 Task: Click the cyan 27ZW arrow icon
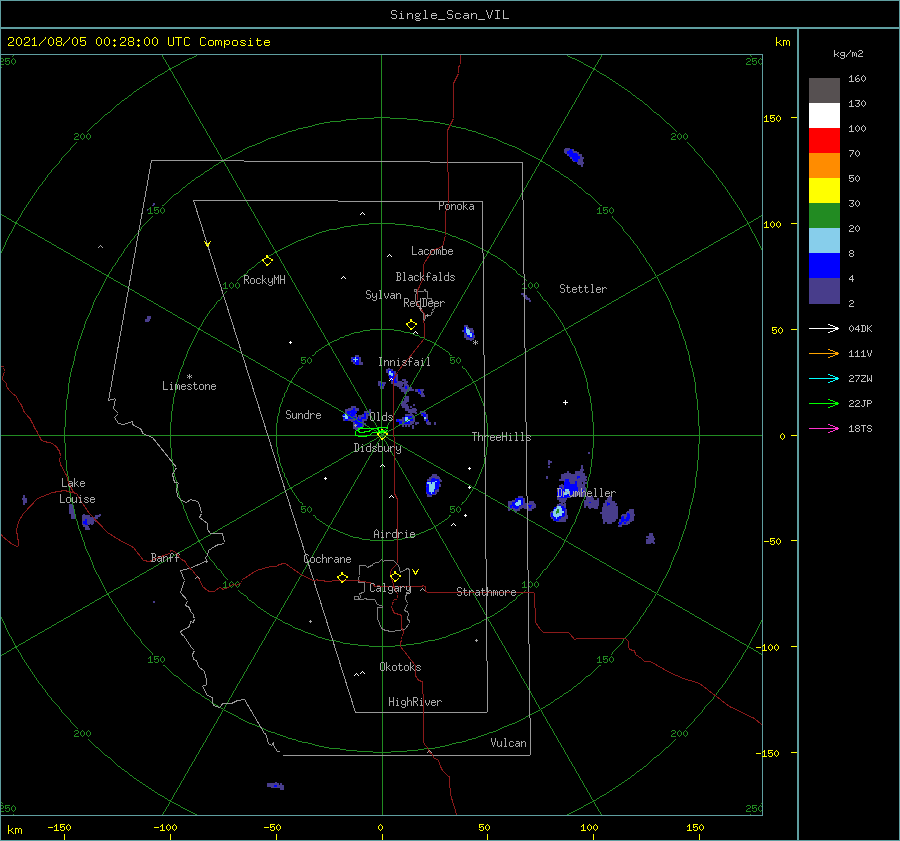click(x=824, y=378)
